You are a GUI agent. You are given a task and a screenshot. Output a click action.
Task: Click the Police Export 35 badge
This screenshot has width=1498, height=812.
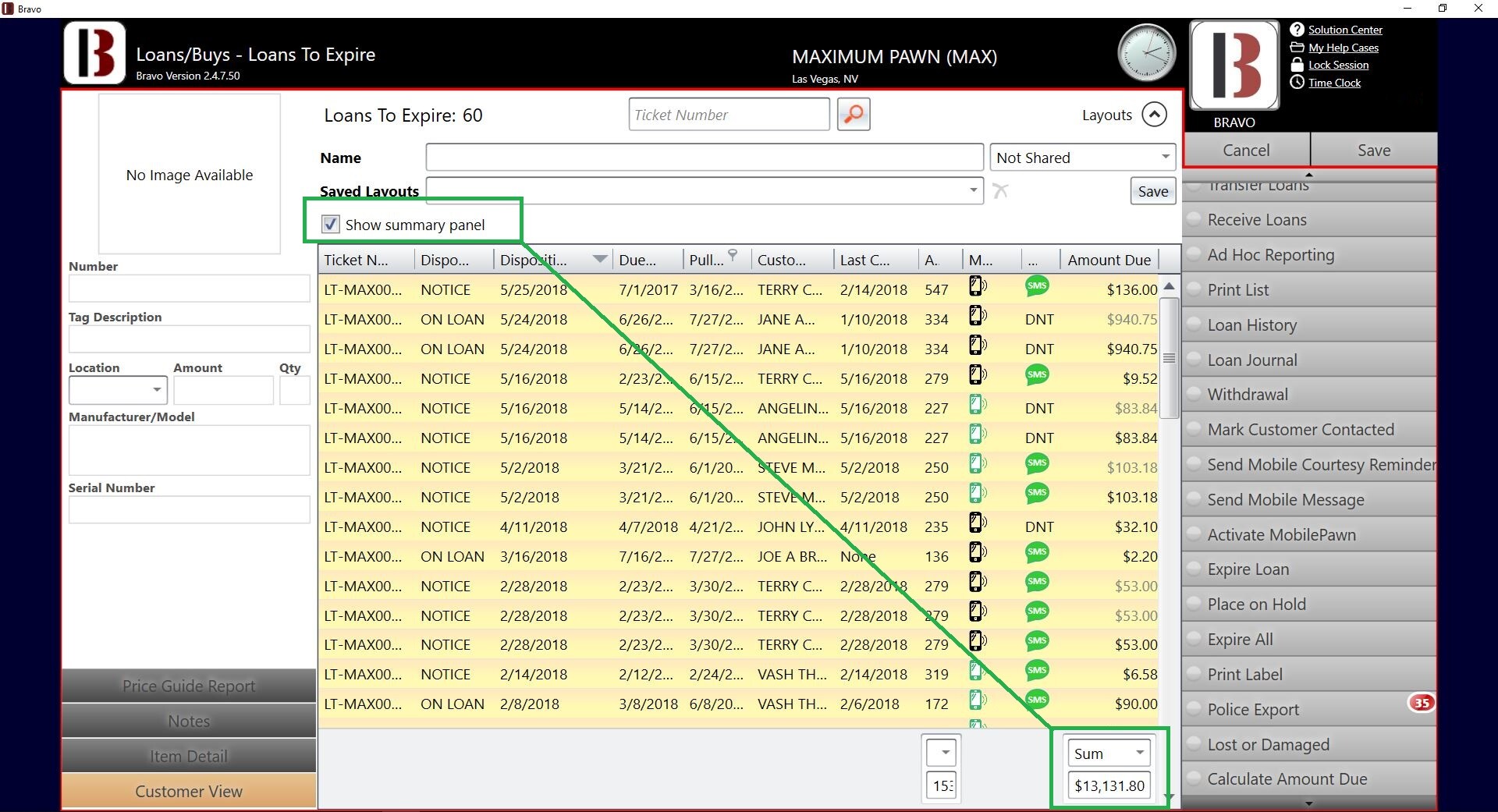point(1422,703)
